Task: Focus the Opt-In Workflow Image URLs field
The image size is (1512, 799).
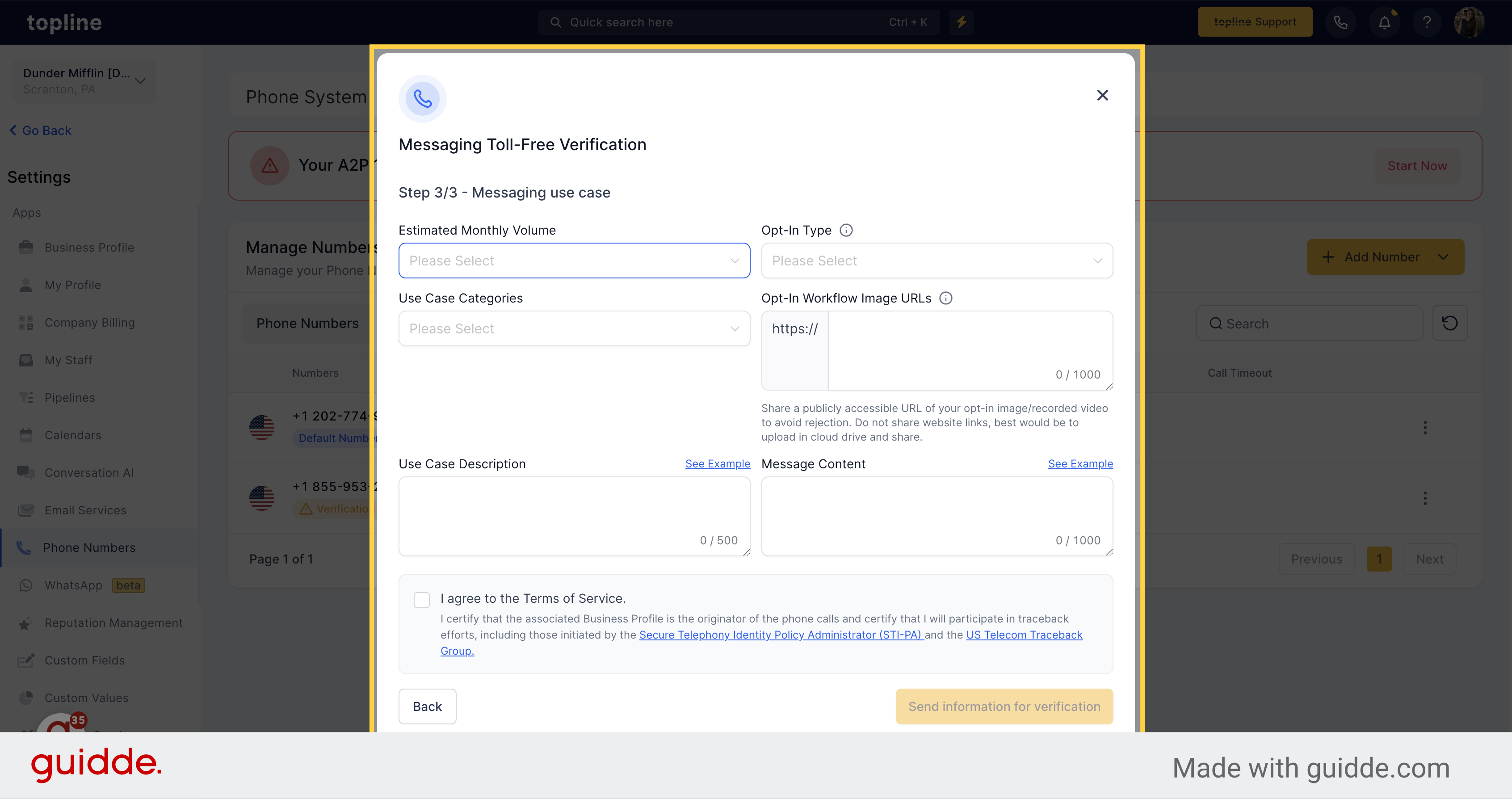Action: [970, 350]
